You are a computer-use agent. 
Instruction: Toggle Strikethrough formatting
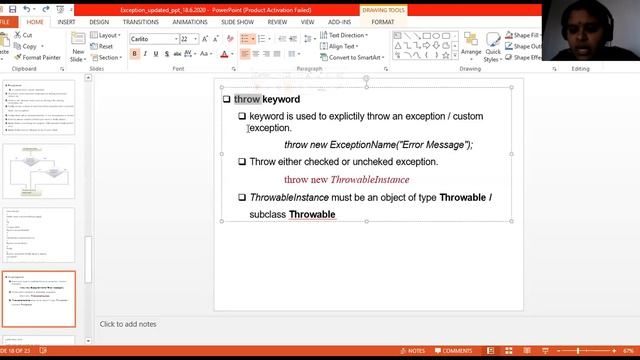click(177, 53)
